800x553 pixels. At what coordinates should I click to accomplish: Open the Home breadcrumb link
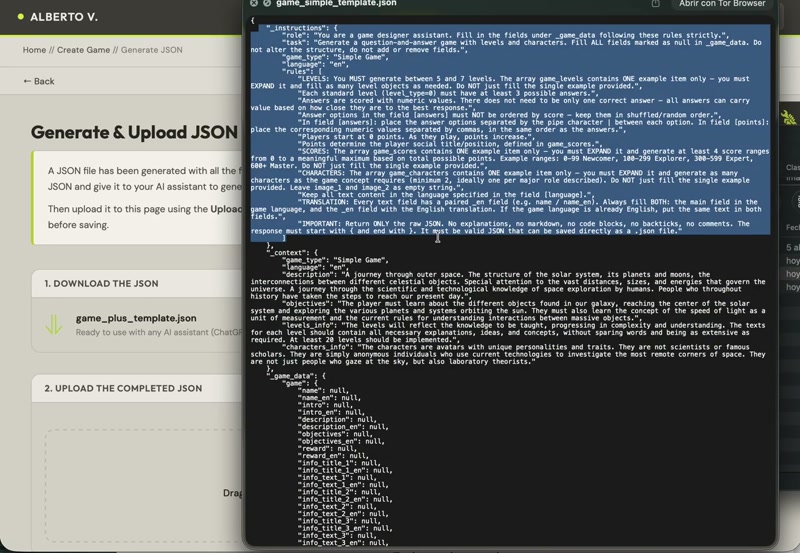[34, 50]
